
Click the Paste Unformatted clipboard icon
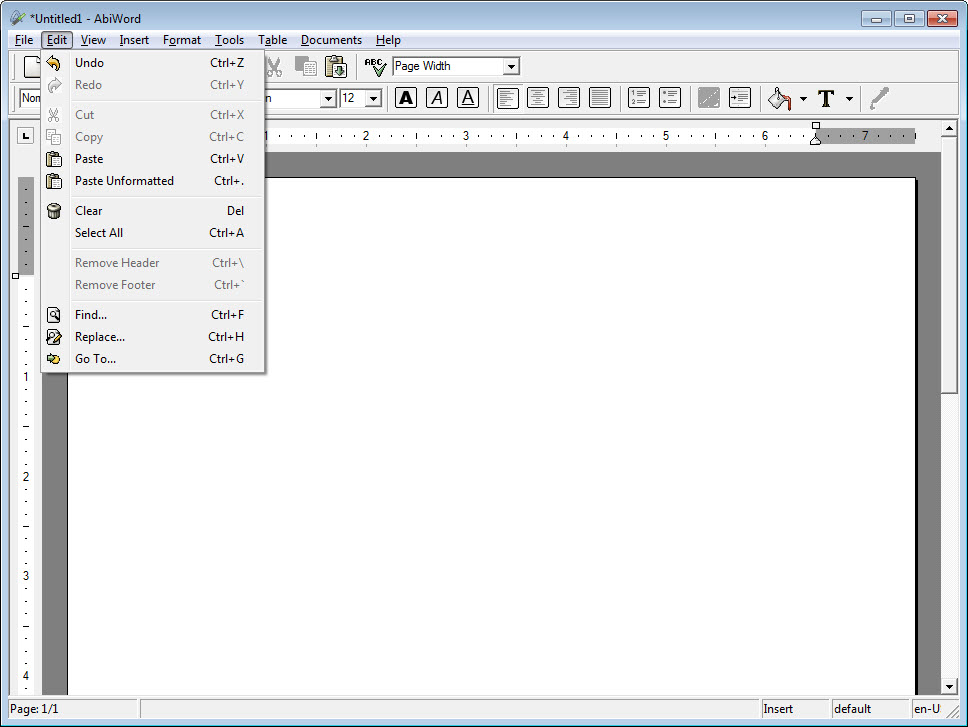click(x=54, y=181)
